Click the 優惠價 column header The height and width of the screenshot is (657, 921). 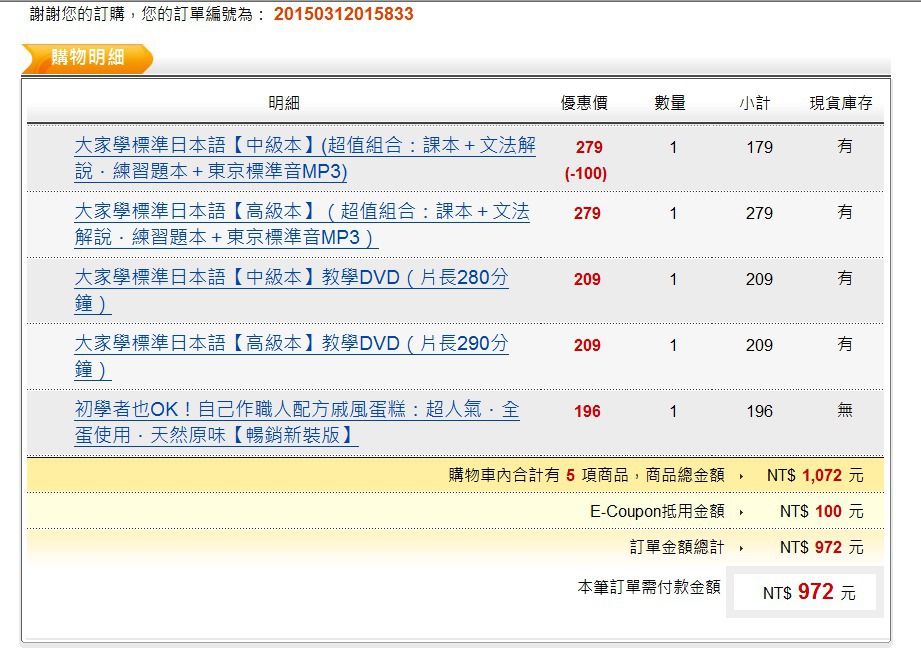pyautogui.click(x=584, y=103)
